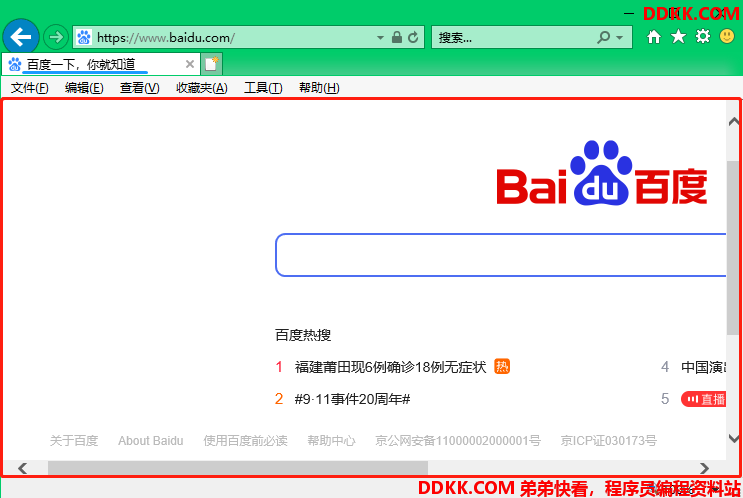The width and height of the screenshot is (743, 498).
Task: Open a new tab button
Action: (x=211, y=64)
